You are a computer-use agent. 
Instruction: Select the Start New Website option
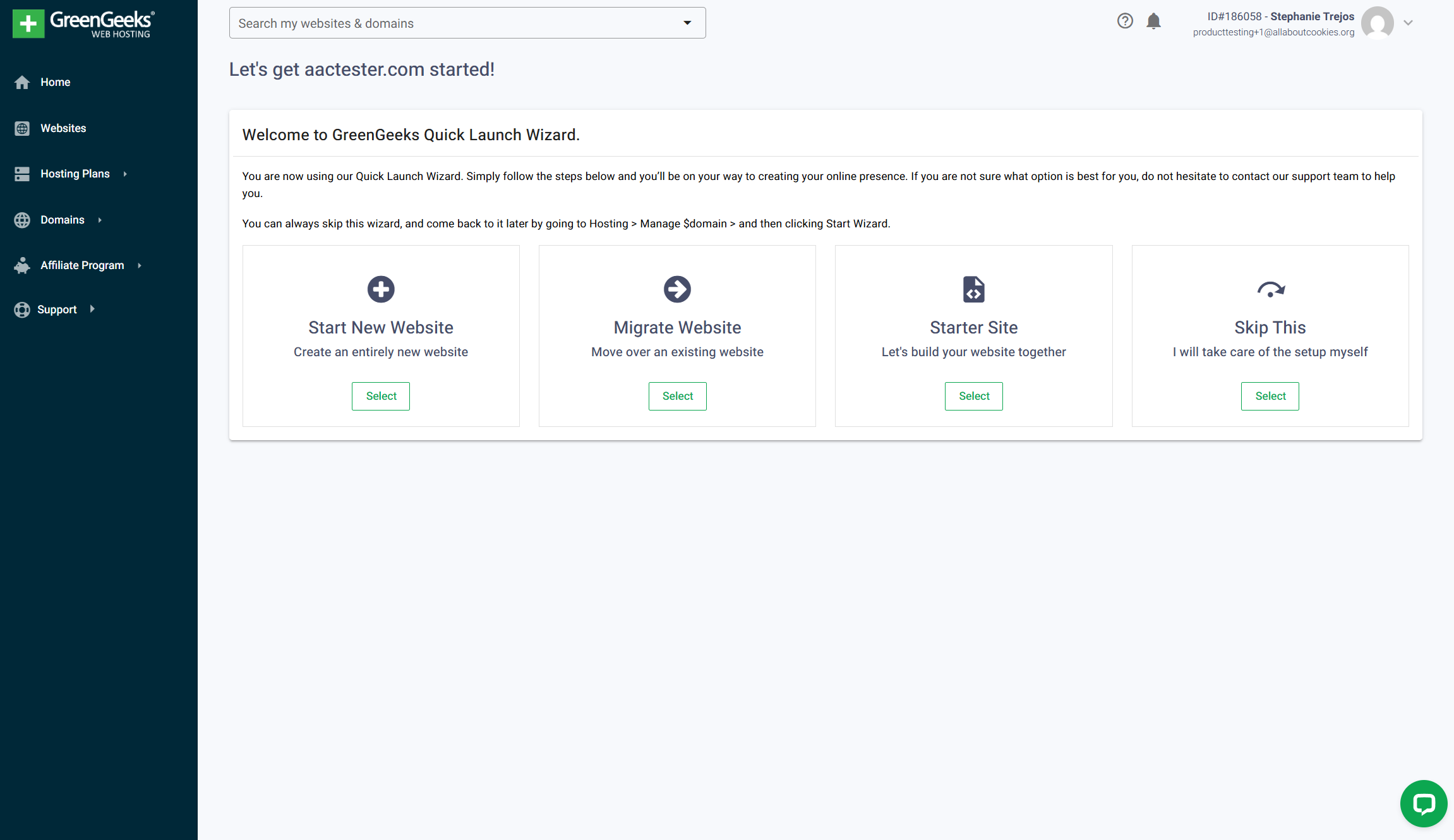point(381,396)
